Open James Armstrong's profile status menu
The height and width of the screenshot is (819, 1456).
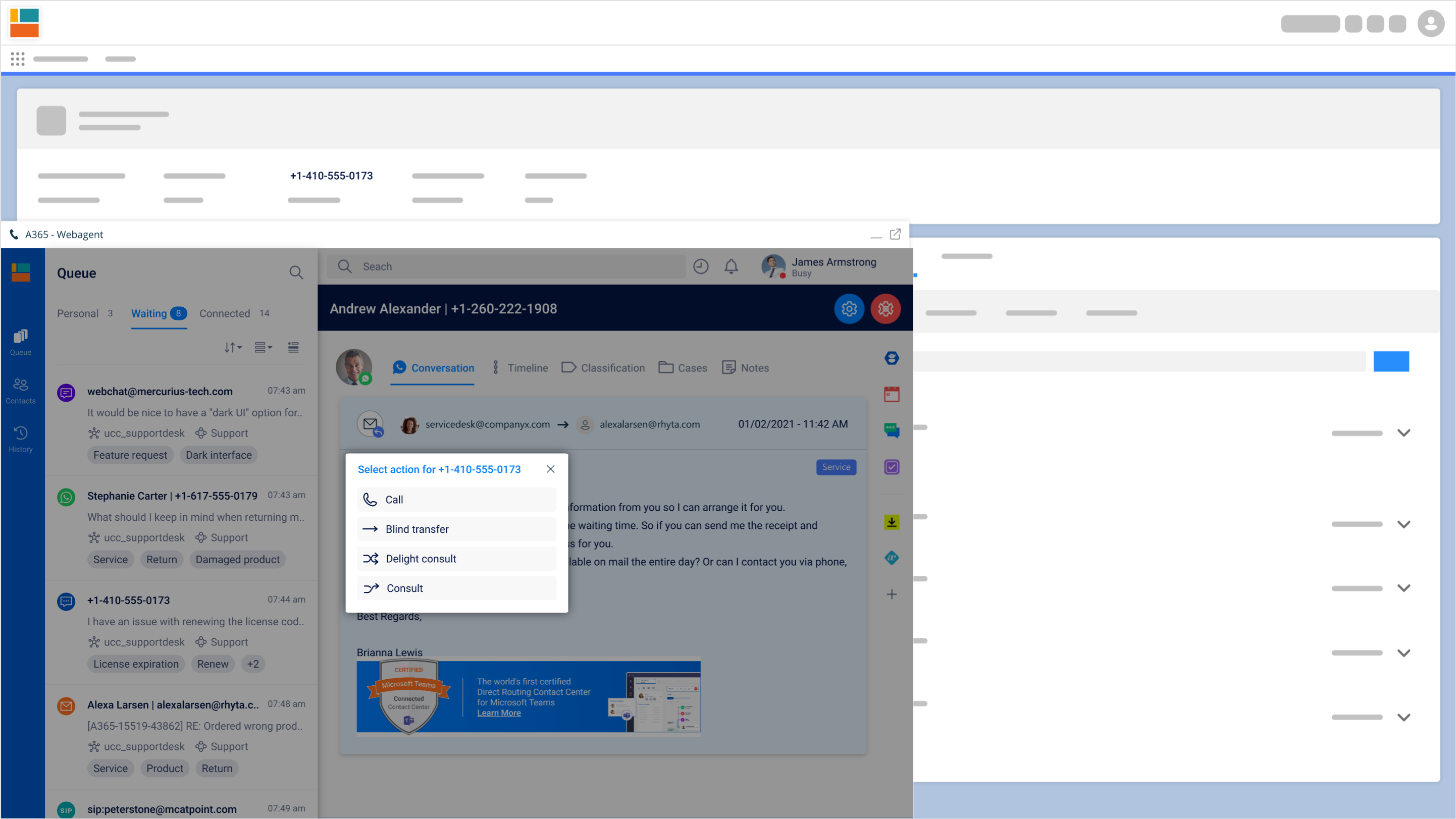(x=819, y=266)
